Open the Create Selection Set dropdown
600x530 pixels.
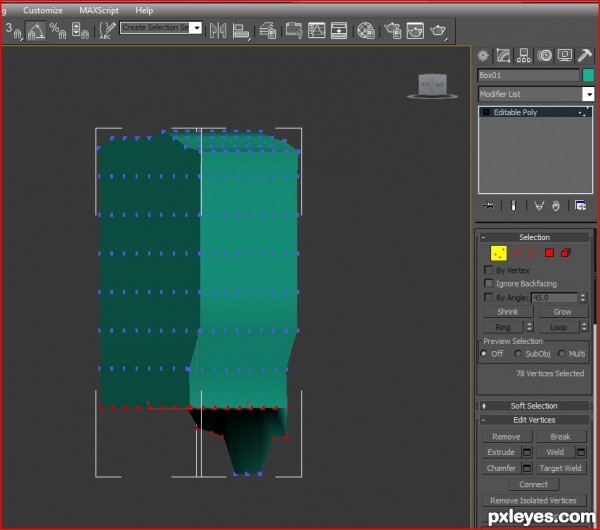197,28
